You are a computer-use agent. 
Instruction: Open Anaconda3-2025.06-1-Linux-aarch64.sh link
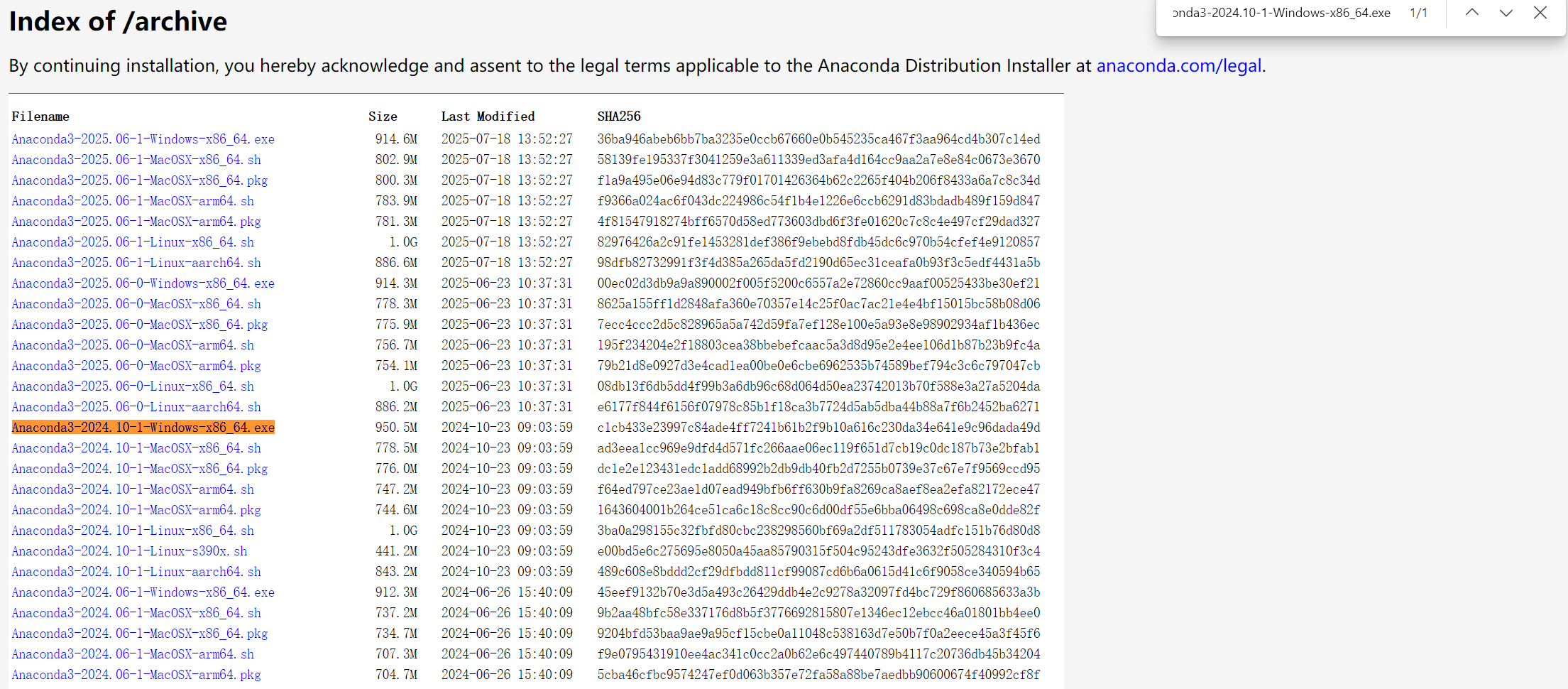(x=136, y=263)
